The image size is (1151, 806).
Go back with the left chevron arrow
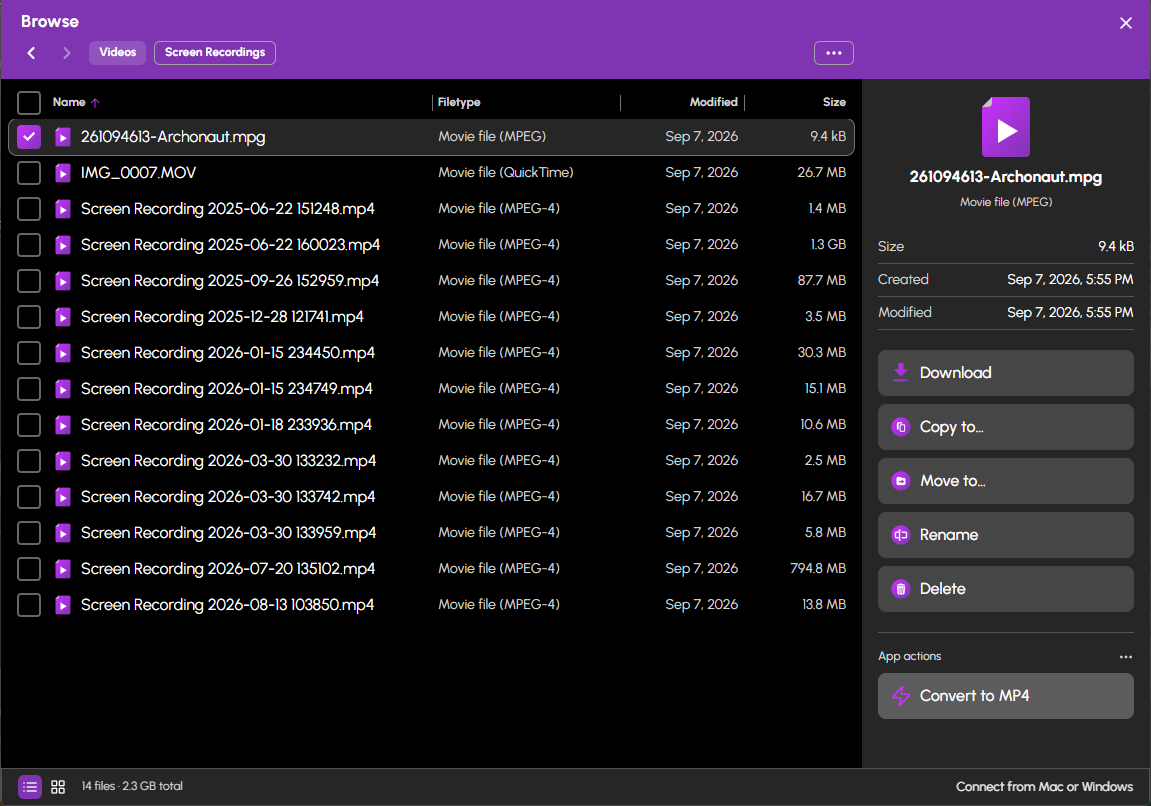[31, 53]
